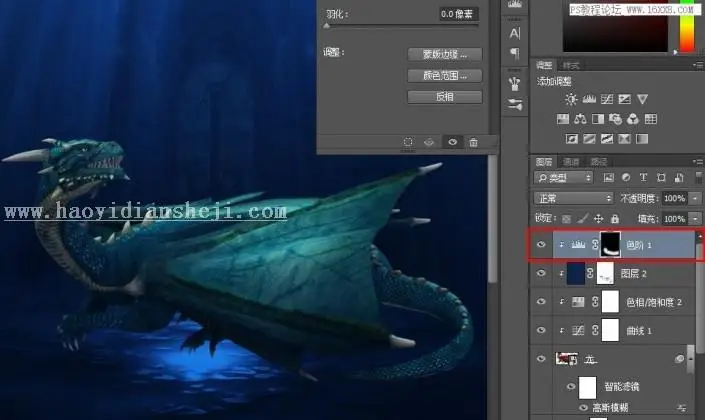
Task: Lock transparent pixels of the layer
Action: 567,219
